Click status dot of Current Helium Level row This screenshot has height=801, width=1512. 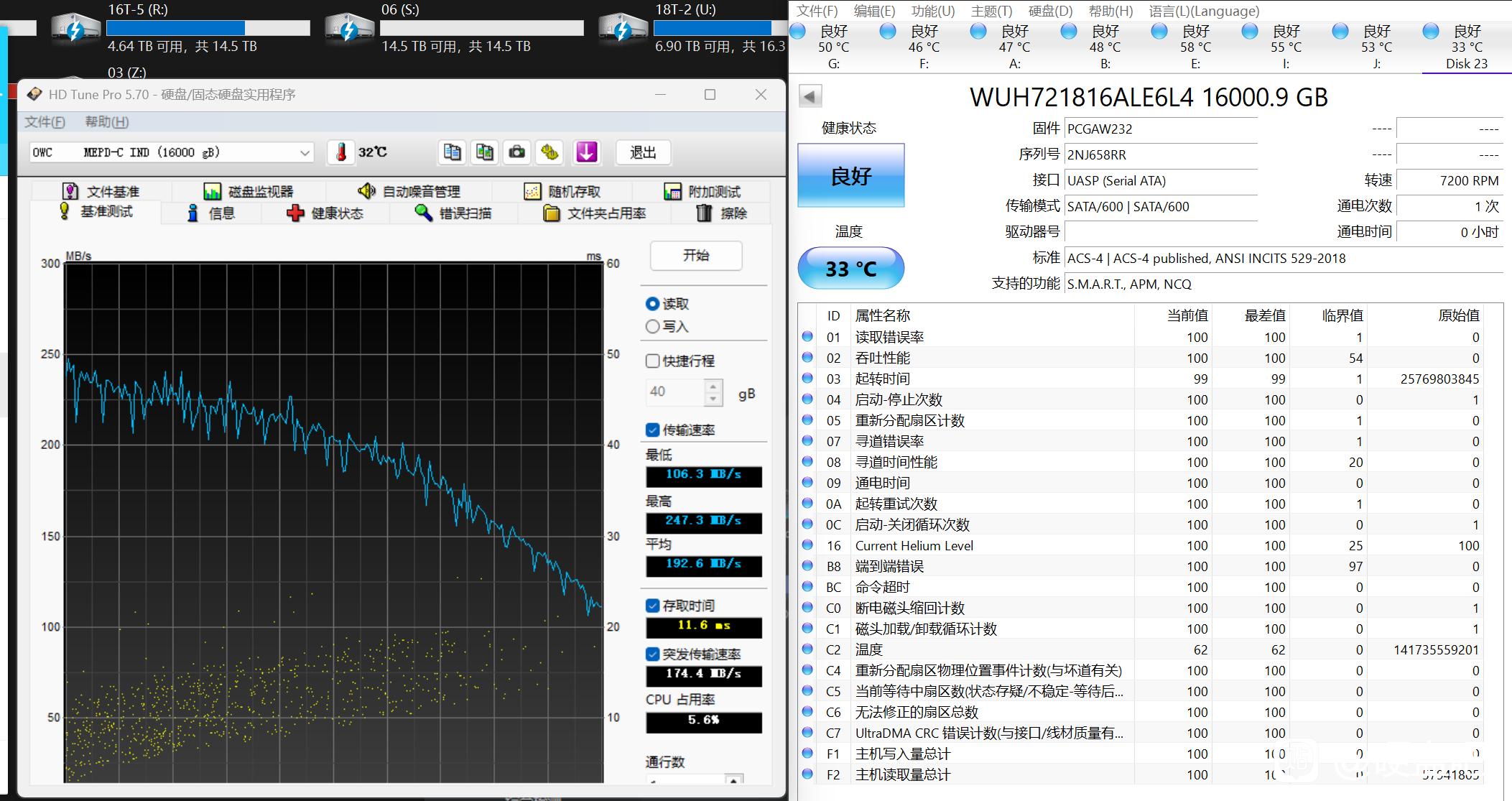click(807, 545)
